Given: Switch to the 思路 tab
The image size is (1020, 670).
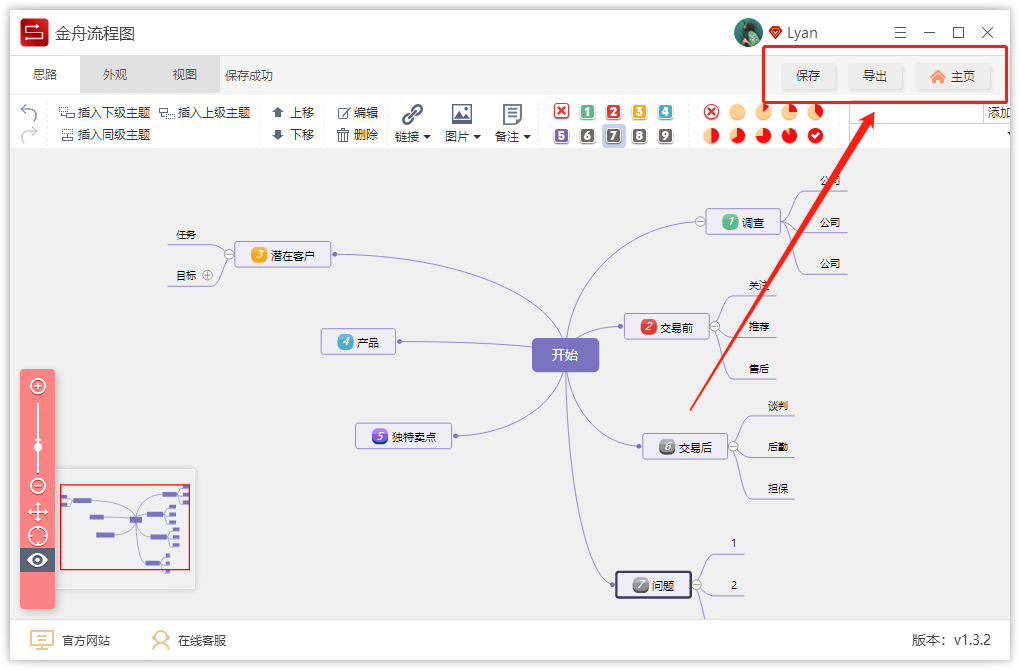Looking at the screenshot, I should pos(45,75).
